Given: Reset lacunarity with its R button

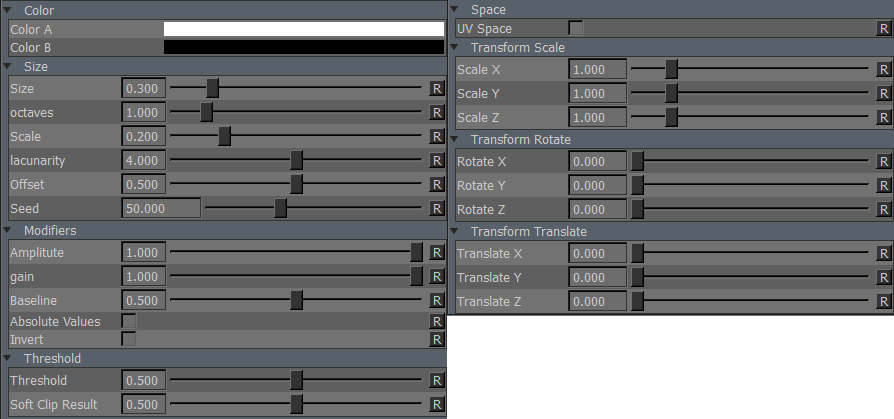Looking at the screenshot, I should pos(437,160).
